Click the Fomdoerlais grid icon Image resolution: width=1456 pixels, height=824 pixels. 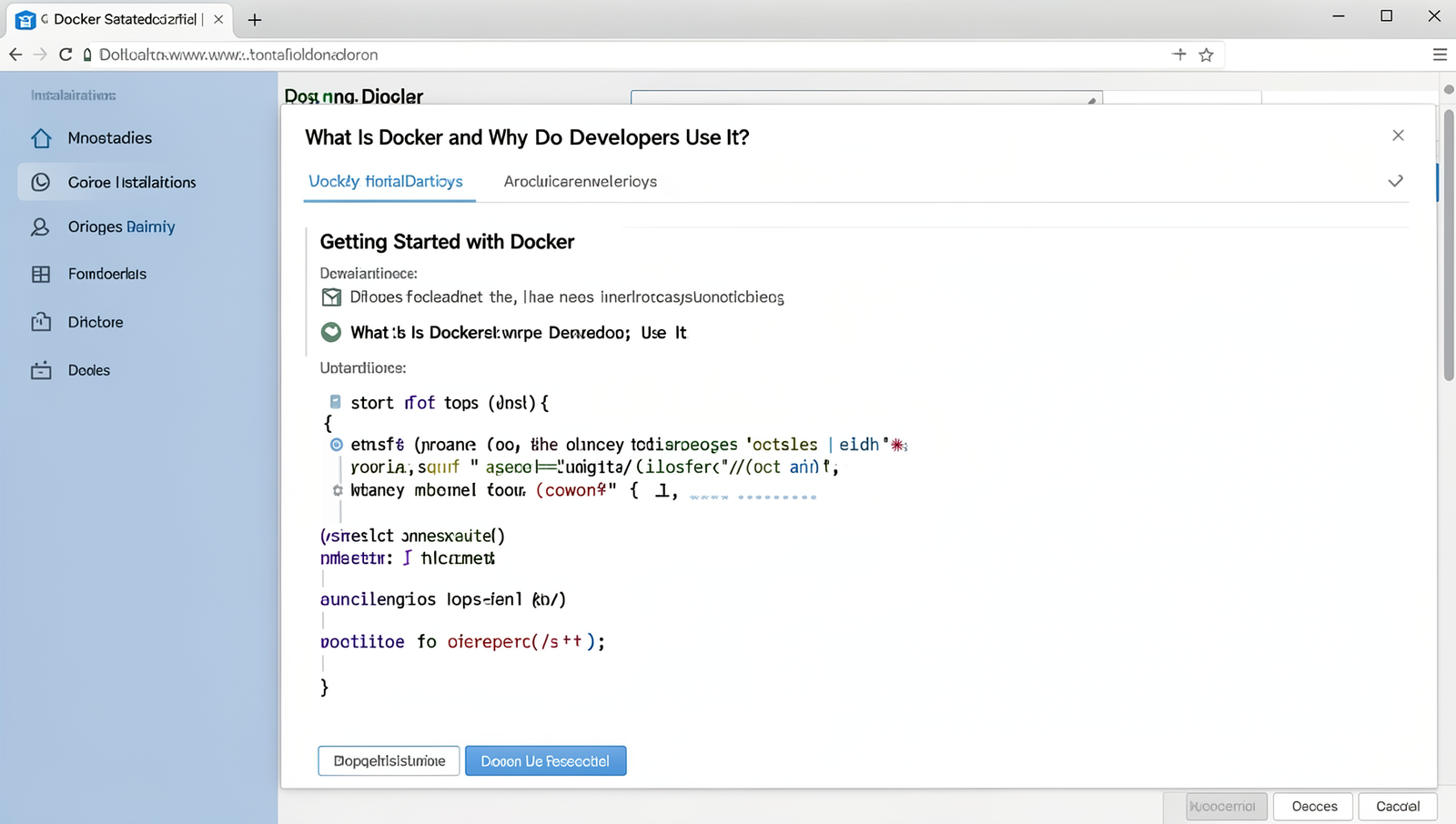coord(41,274)
